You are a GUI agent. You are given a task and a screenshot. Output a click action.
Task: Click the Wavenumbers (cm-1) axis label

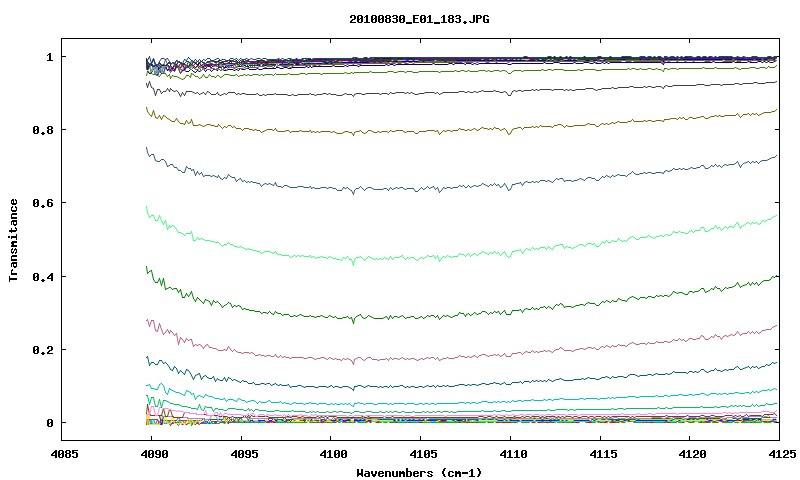(x=419, y=473)
